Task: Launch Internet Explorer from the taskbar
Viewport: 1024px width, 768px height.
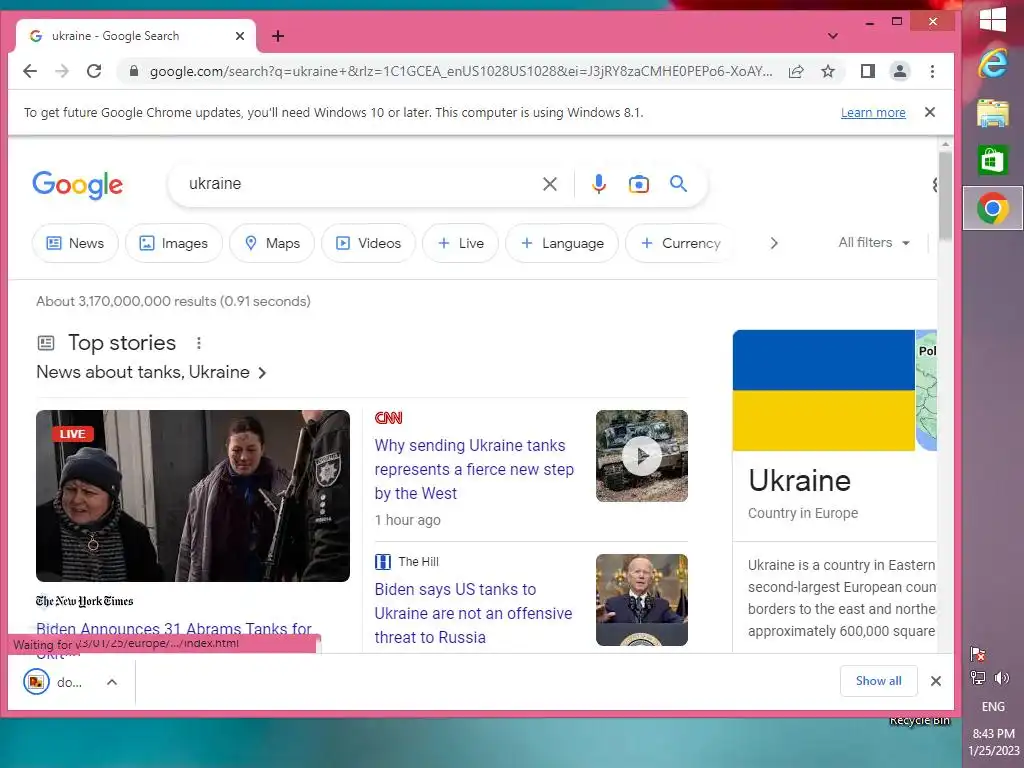Action: [x=993, y=64]
